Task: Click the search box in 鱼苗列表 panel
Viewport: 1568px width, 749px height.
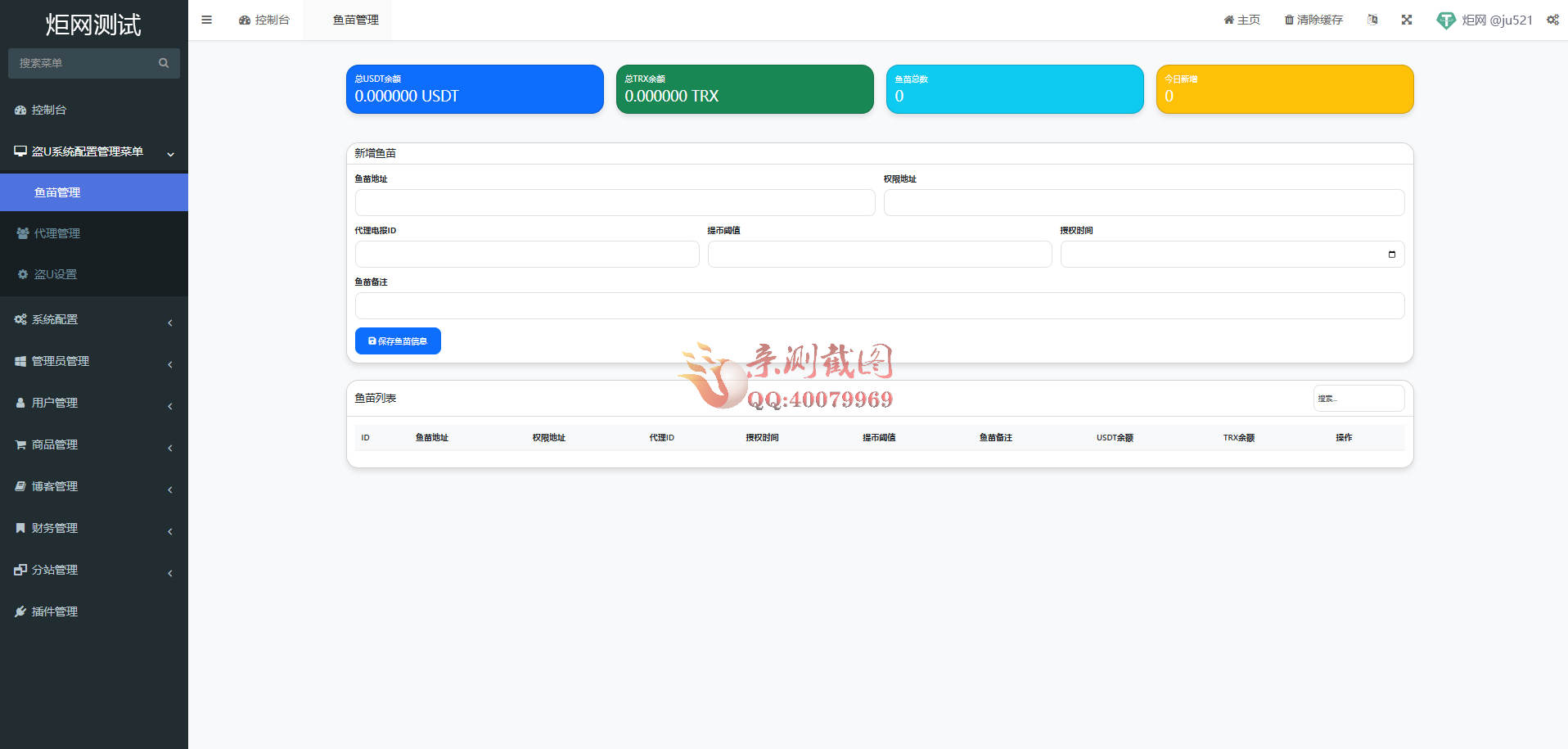Action: pos(1358,399)
